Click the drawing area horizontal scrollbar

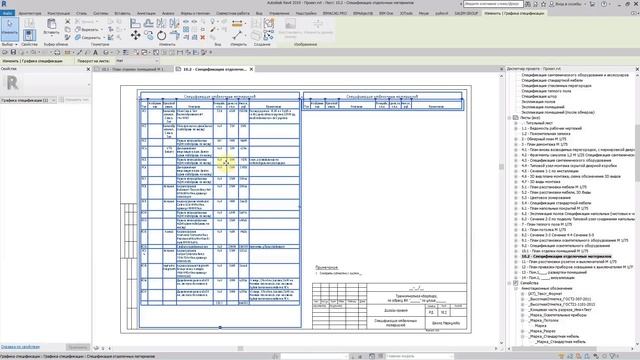240,349
